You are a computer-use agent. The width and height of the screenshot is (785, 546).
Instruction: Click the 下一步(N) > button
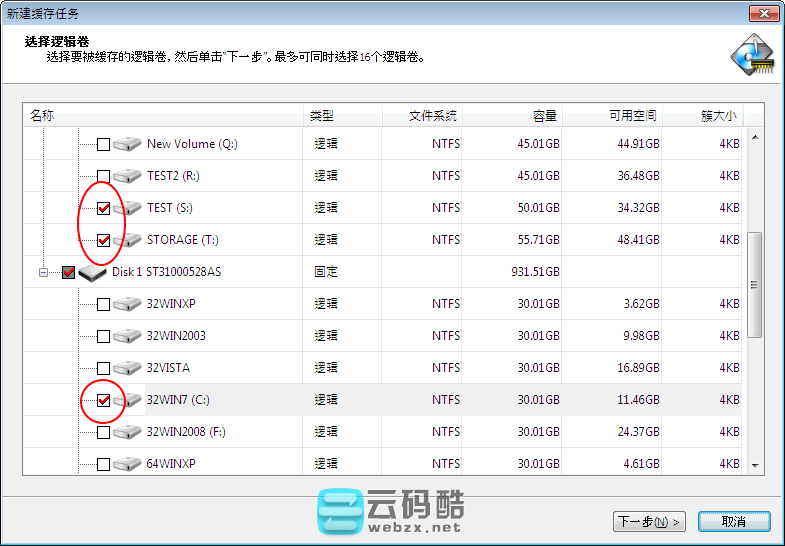[x=649, y=521]
